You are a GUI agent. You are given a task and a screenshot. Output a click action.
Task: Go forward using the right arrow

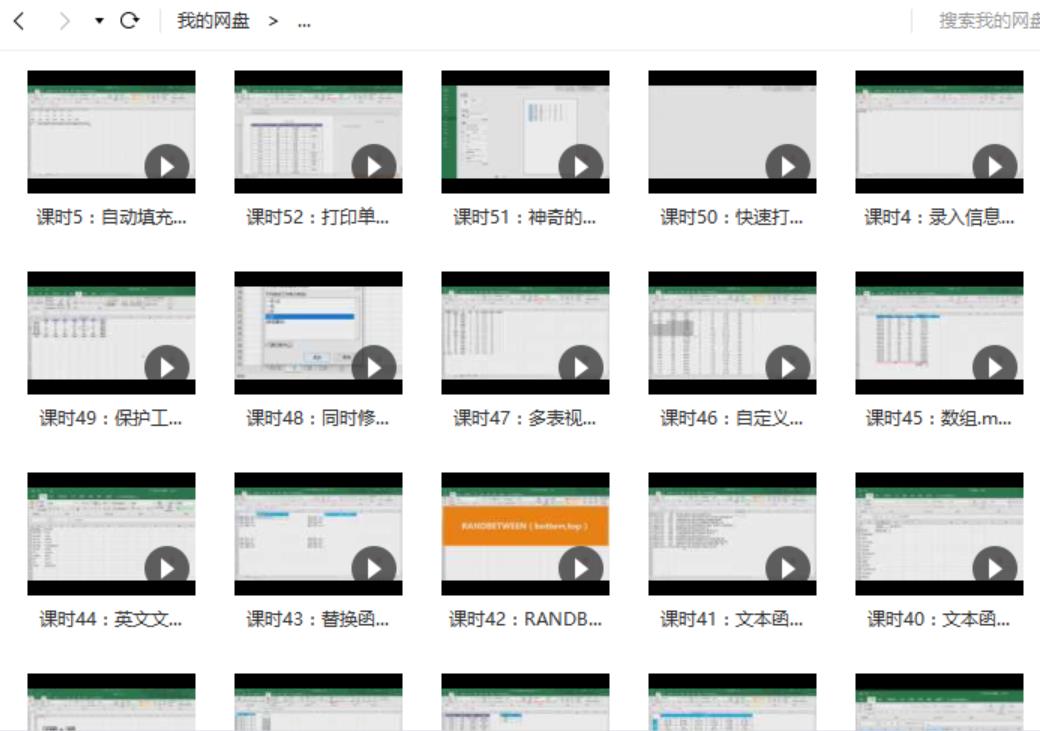click(64, 21)
